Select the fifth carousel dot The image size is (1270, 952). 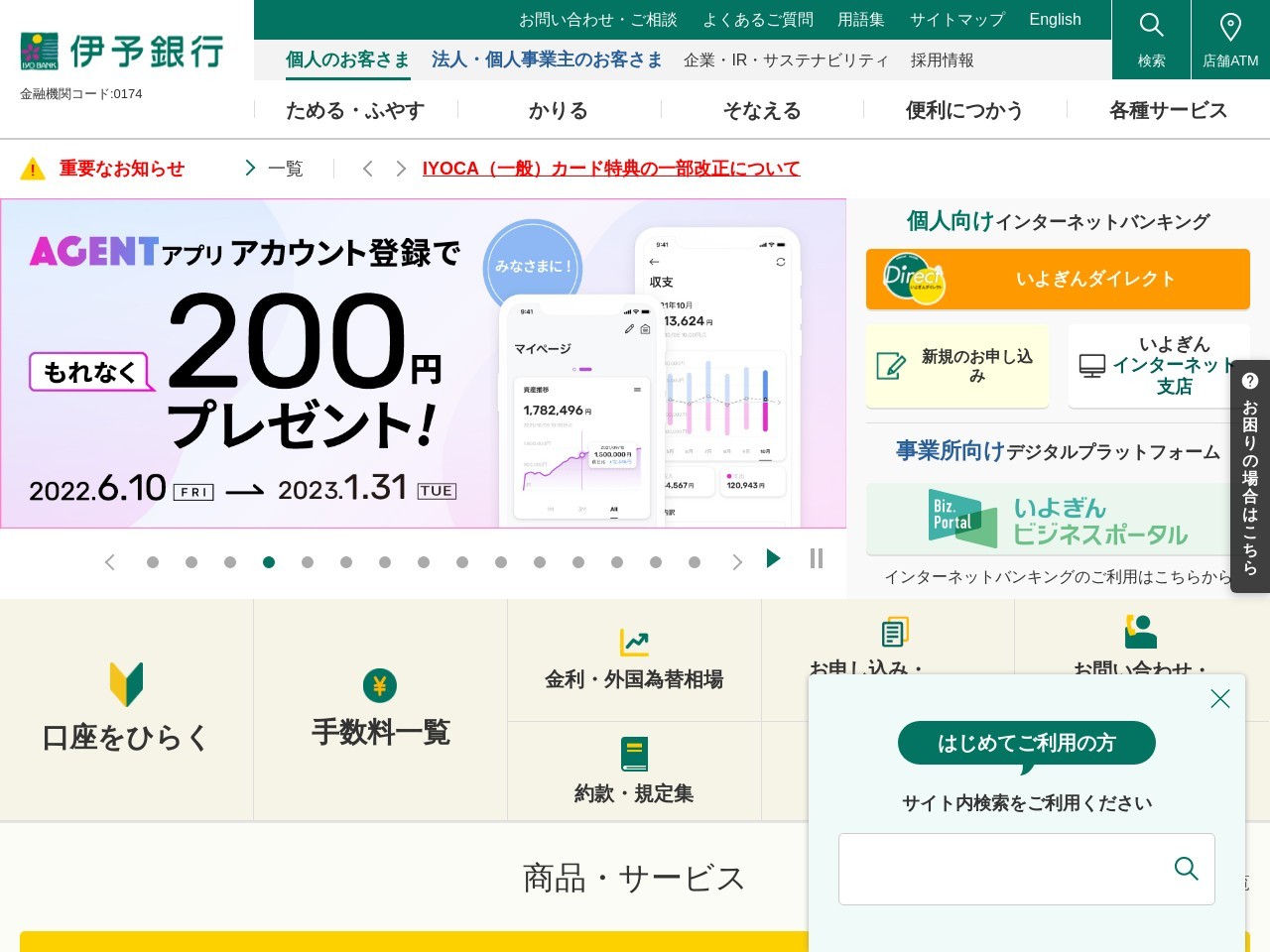pos(308,562)
